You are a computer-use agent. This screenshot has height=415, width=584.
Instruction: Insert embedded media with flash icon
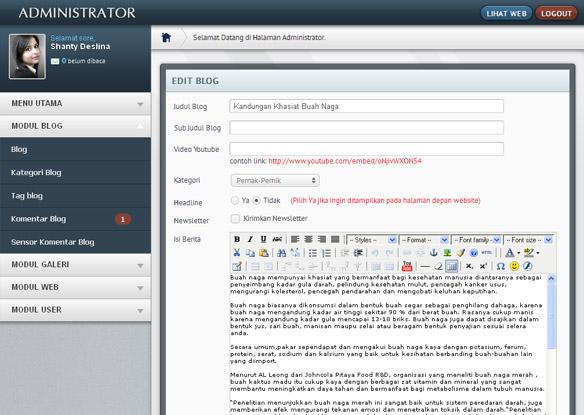coord(527,266)
